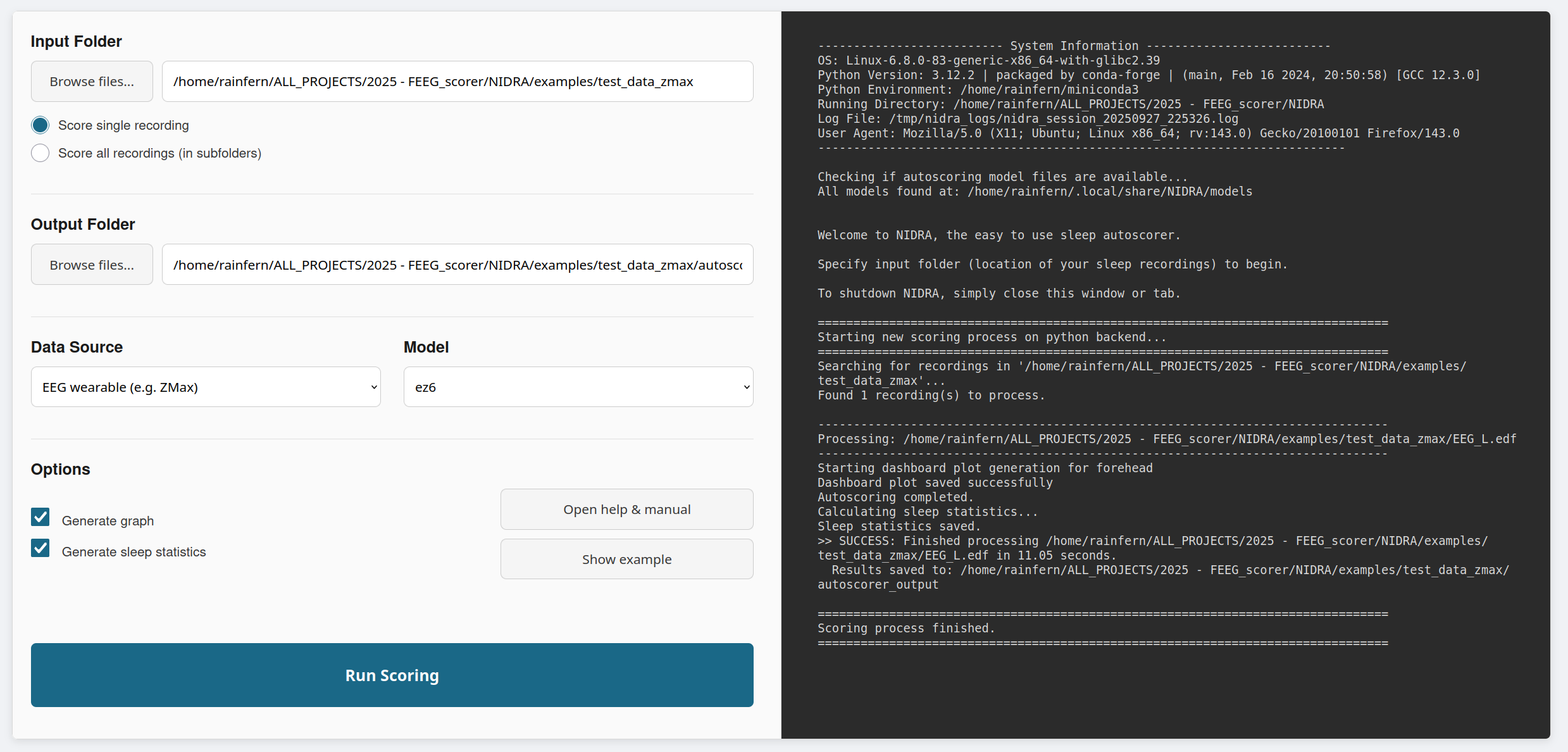Click the Score single recording label
This screenshot has height=752, width=1568.
(123, 125)
